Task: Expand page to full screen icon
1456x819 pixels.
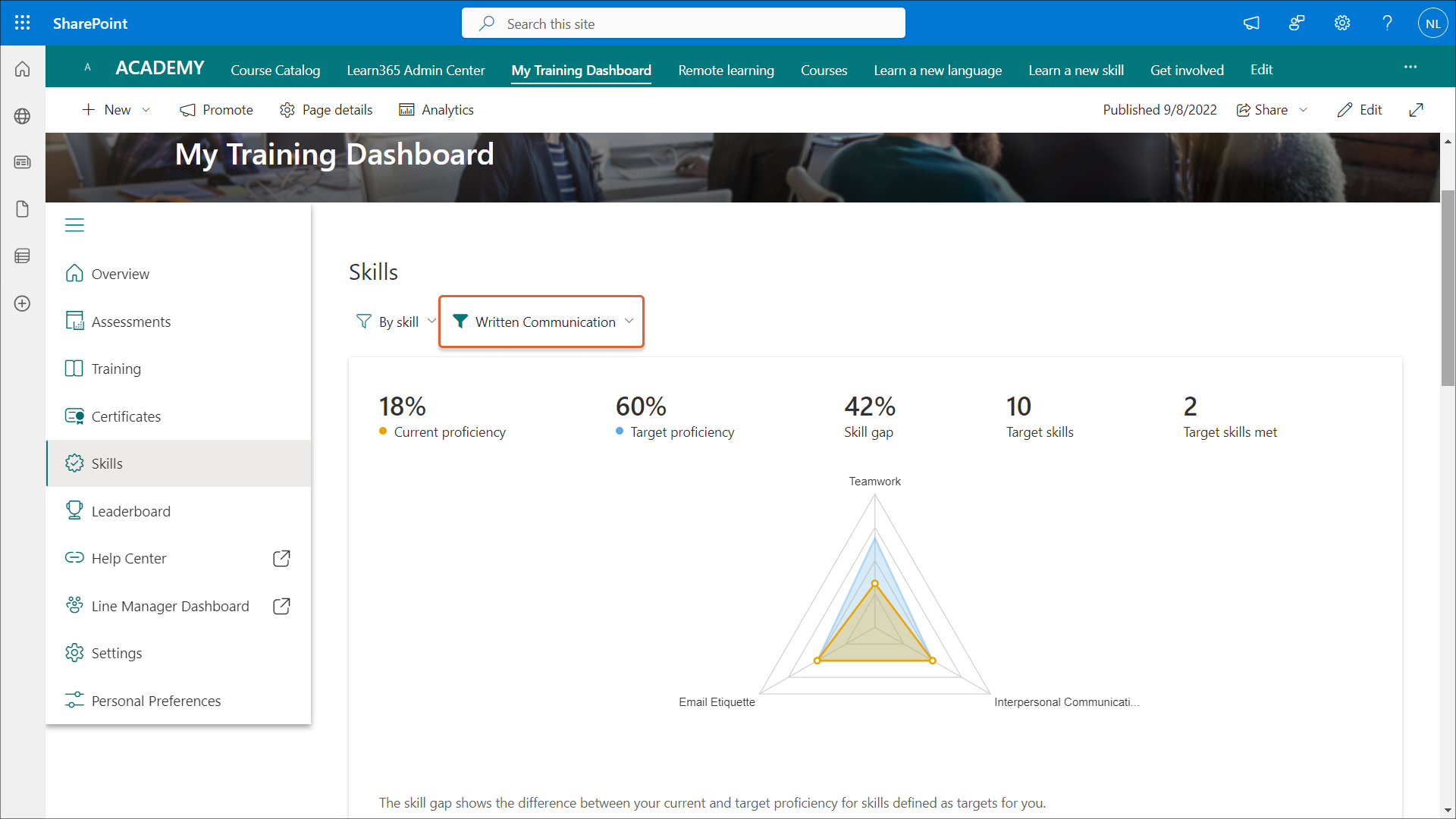Action: coord(1416,110)
